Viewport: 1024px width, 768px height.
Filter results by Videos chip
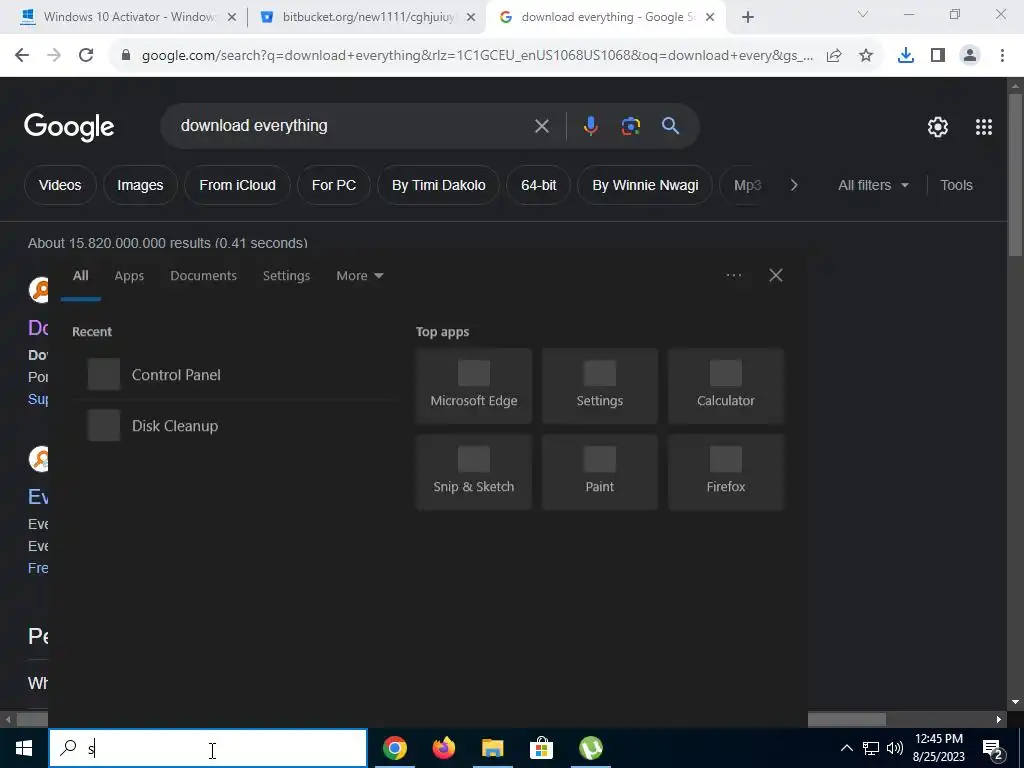point(60,185)
